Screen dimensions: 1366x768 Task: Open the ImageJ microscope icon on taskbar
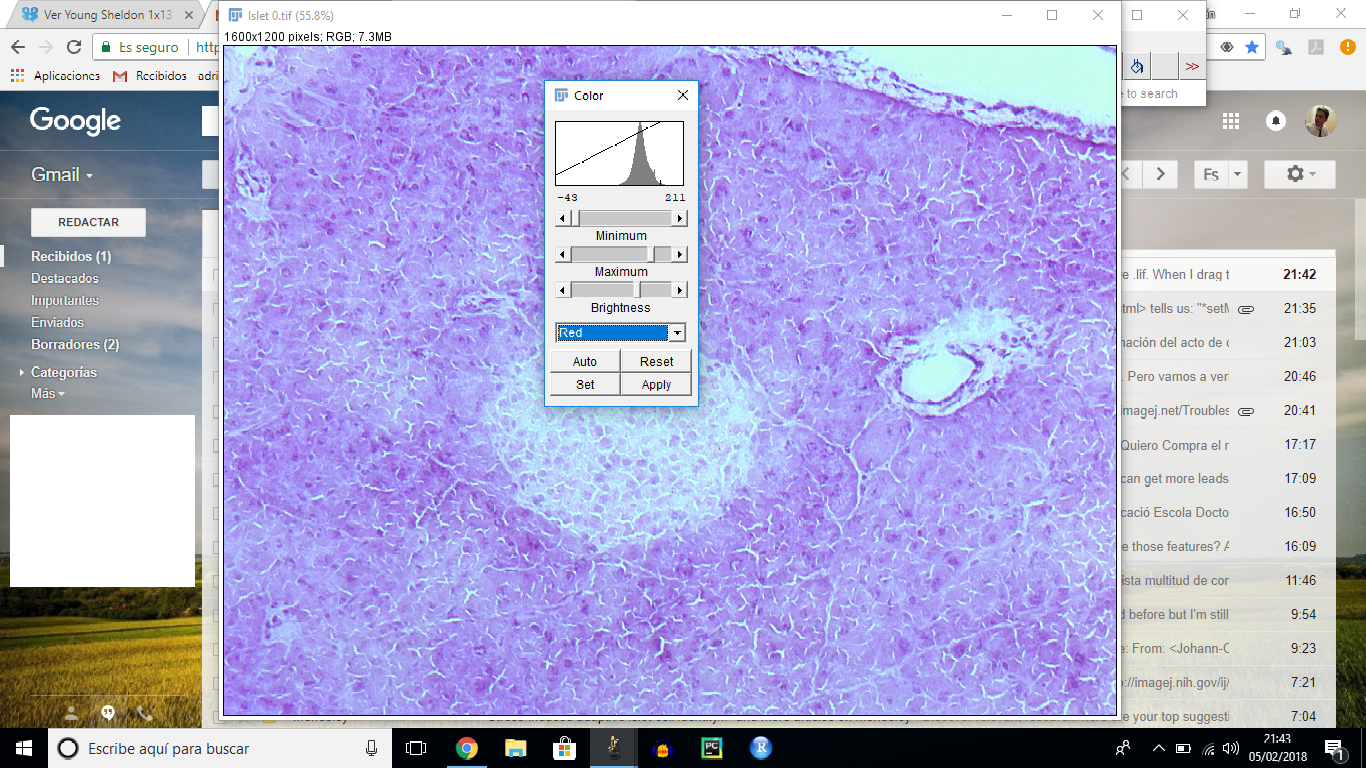tap(613, 748)
